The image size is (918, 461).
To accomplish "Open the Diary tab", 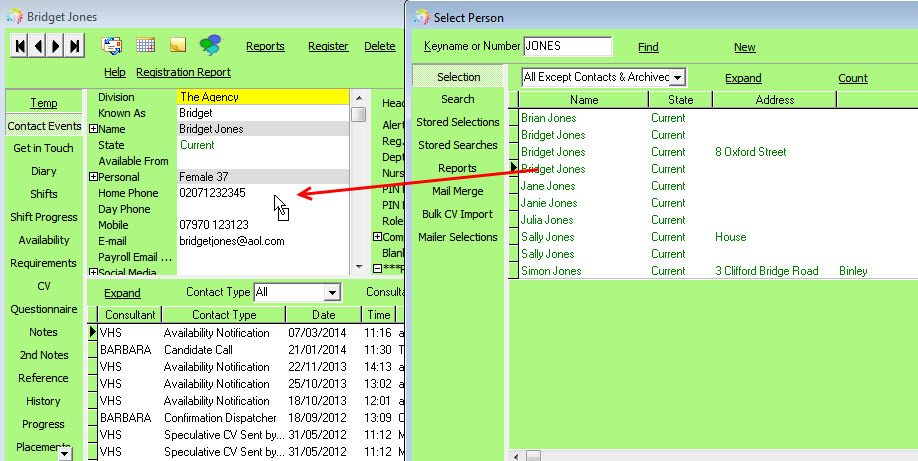I will (44, 172).
